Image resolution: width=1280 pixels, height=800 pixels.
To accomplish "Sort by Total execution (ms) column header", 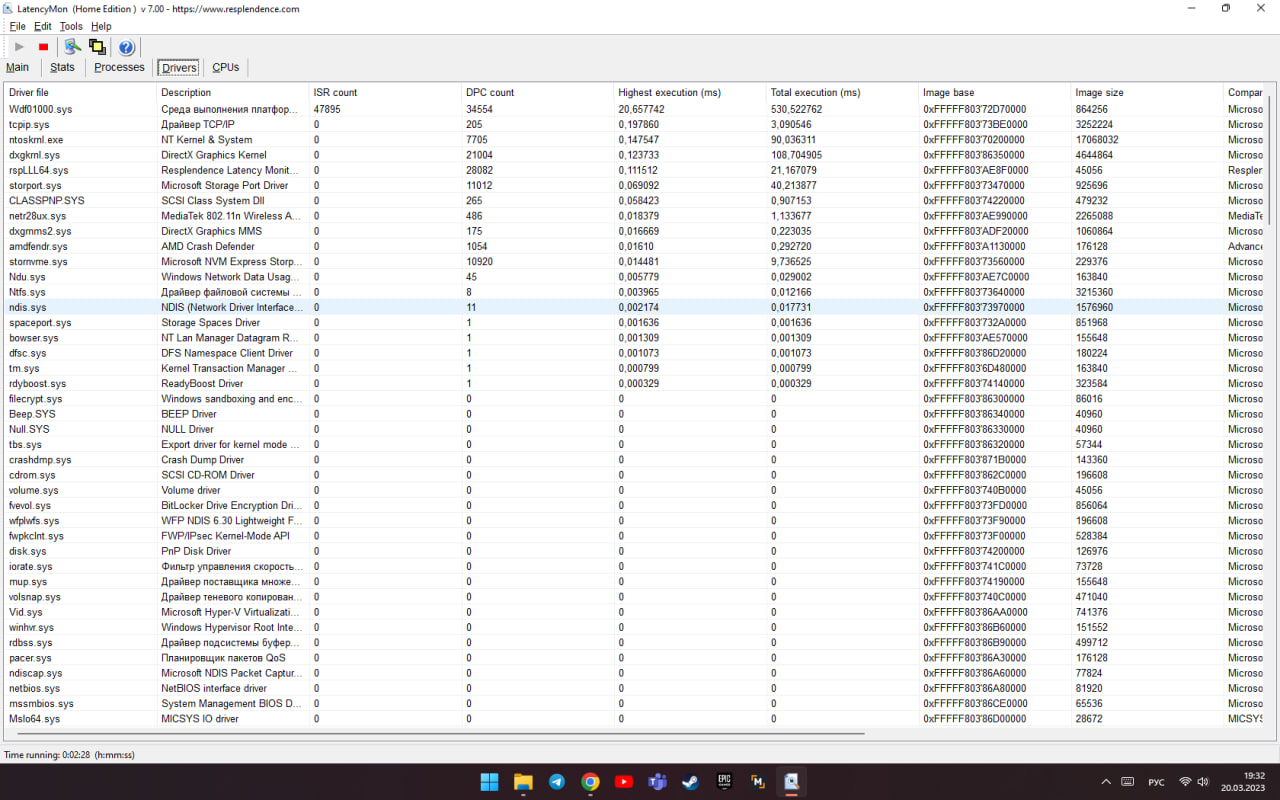I will pyautogui.click(x=843, y=92).
